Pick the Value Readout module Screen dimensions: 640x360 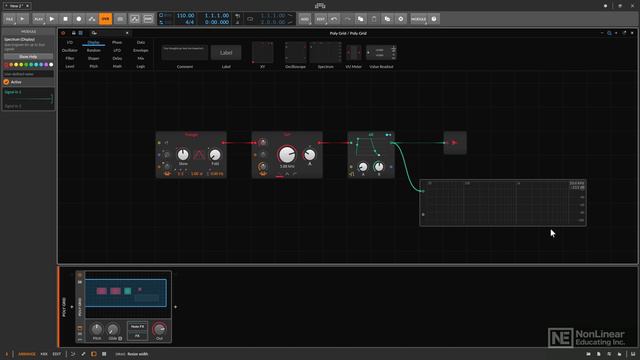click(x=381, y=53)
